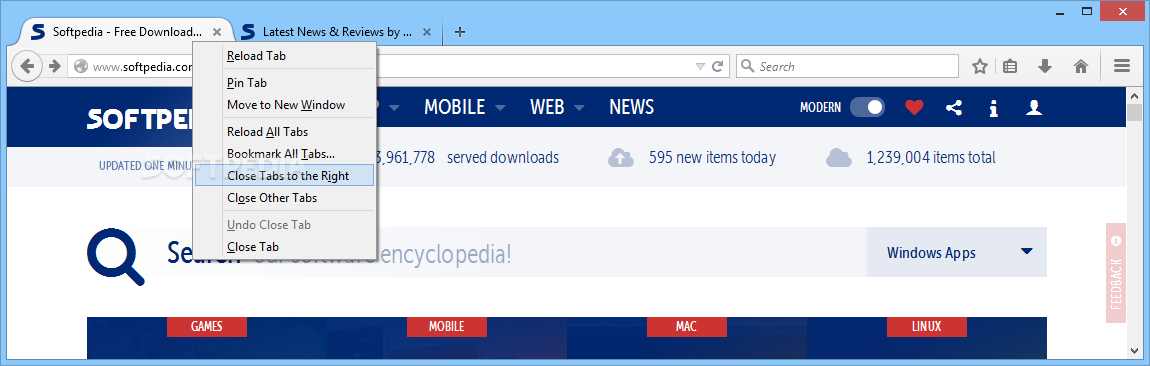
Task: Click the MAC category label
Action: coord(686,326)
